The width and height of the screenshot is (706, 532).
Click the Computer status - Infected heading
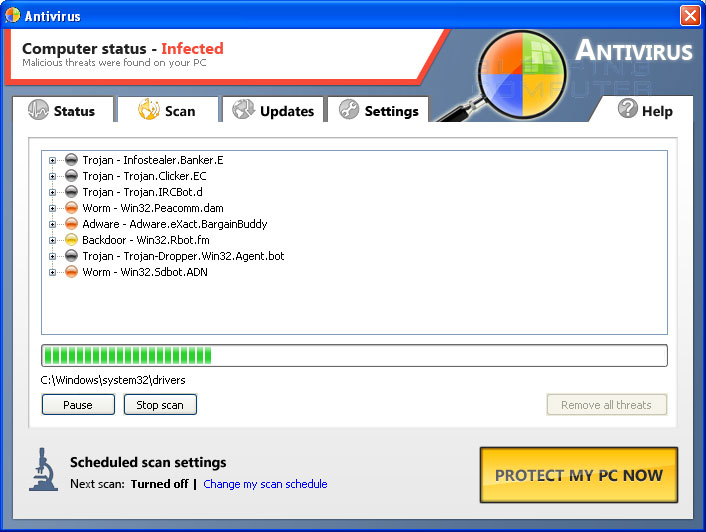(x=122, y=48)
